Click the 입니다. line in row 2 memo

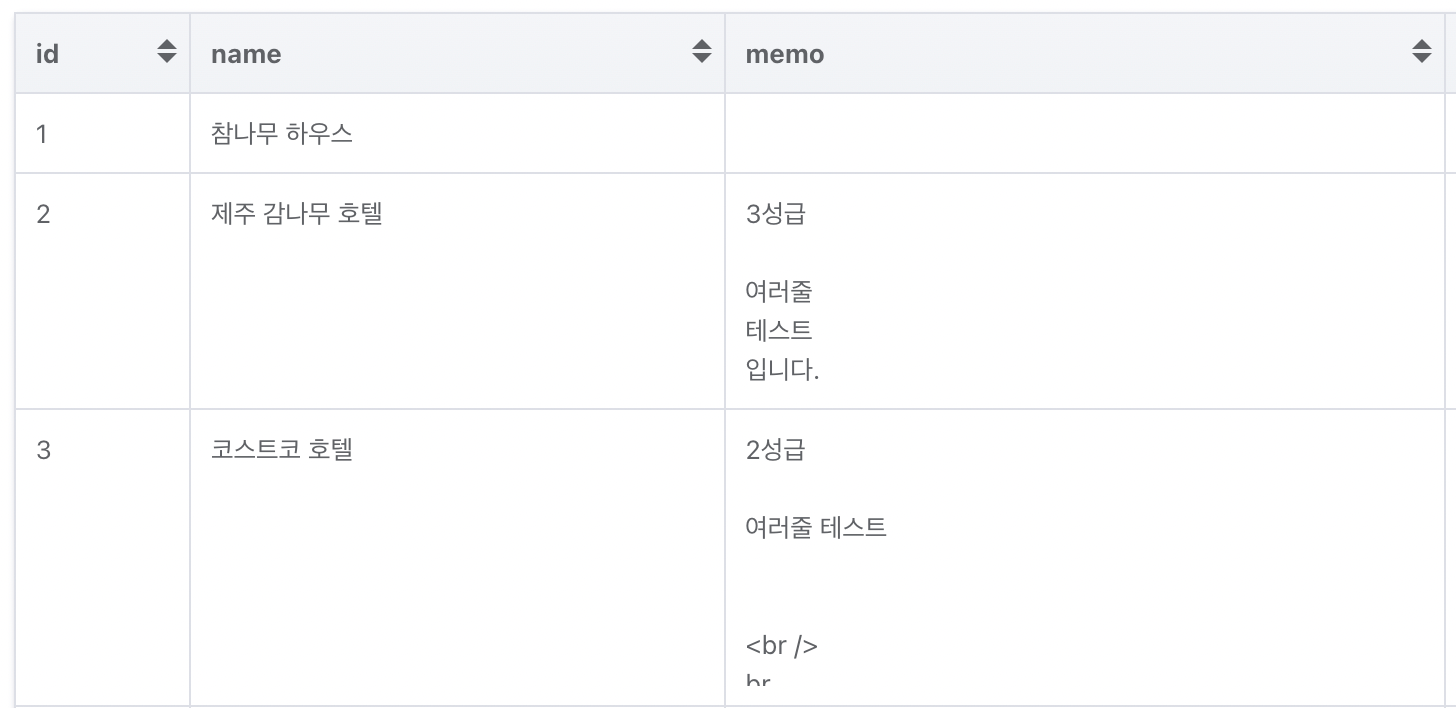coord(782,371)
